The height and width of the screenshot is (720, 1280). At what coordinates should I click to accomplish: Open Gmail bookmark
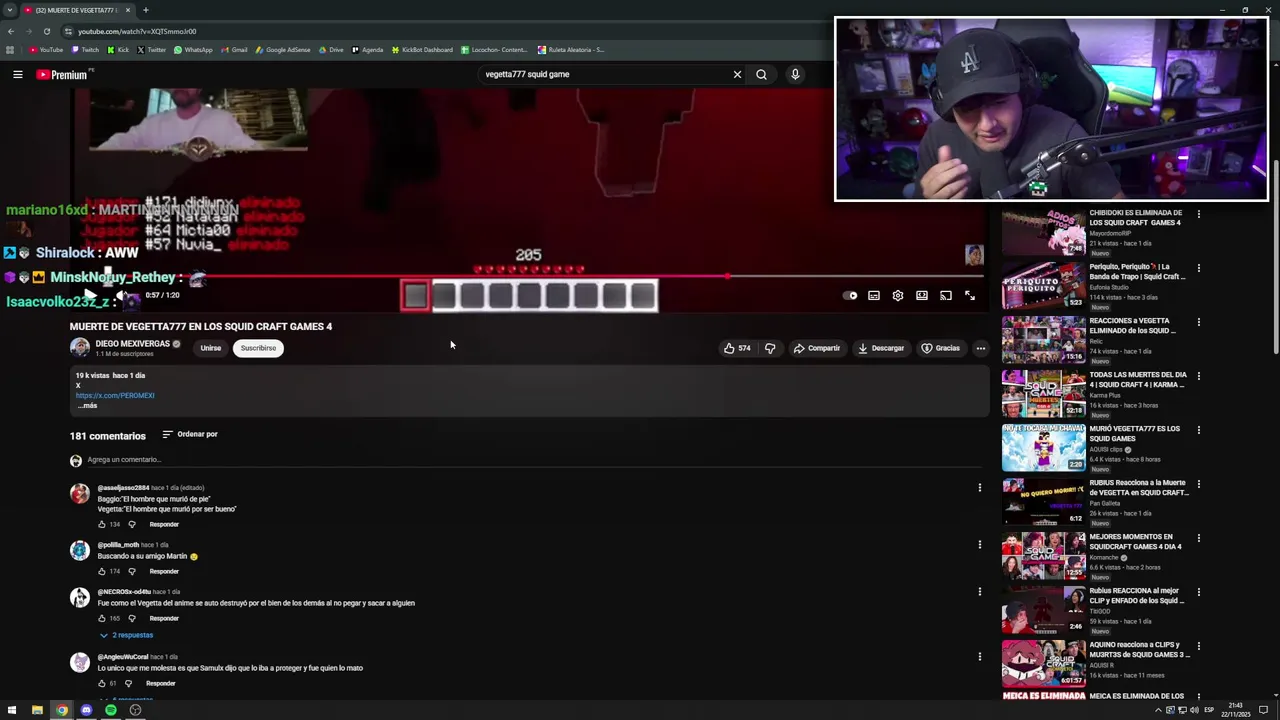pyautogui.click(x=234, y=50)
